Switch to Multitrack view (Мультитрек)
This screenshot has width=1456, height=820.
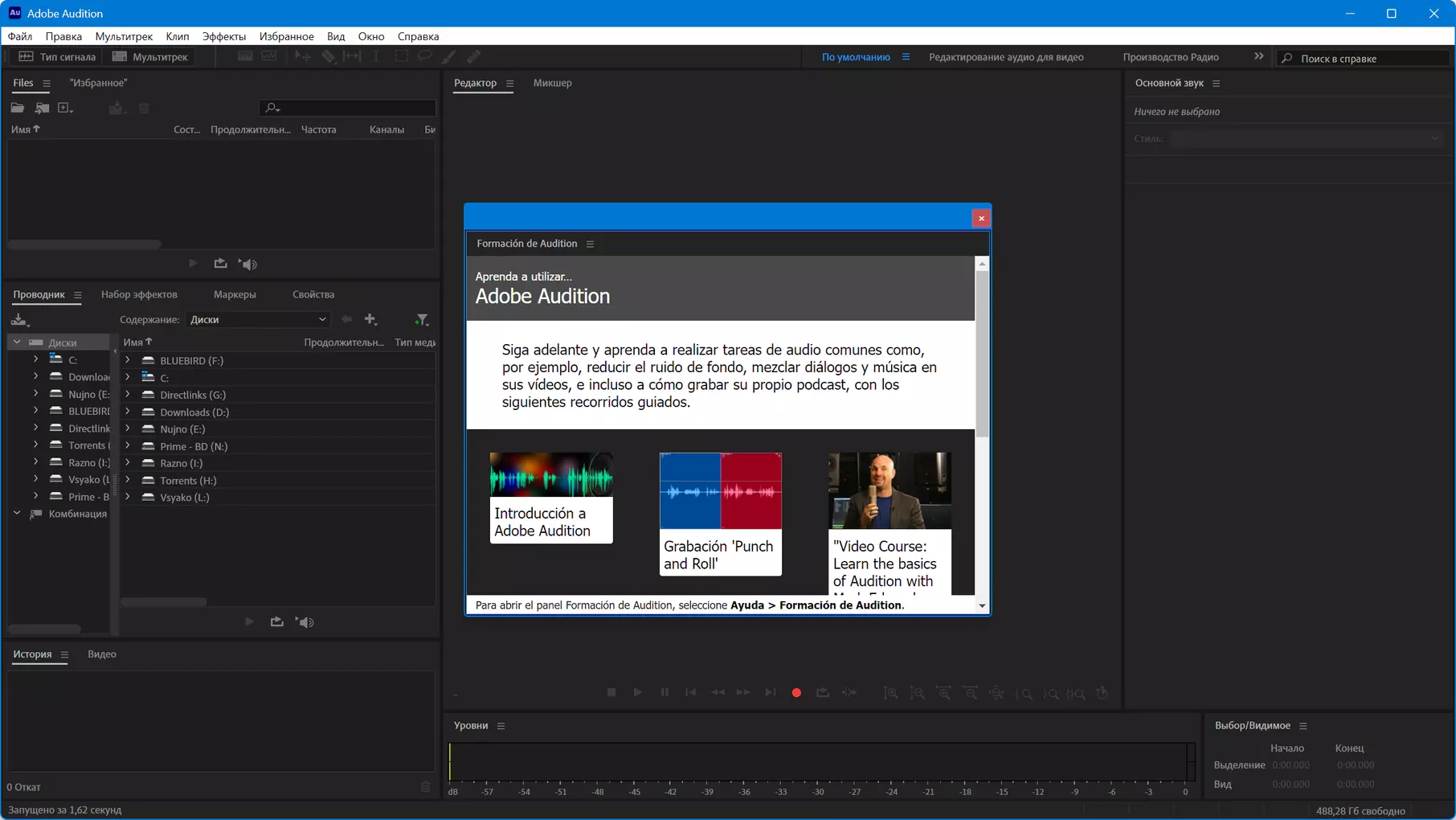[151, 57]
